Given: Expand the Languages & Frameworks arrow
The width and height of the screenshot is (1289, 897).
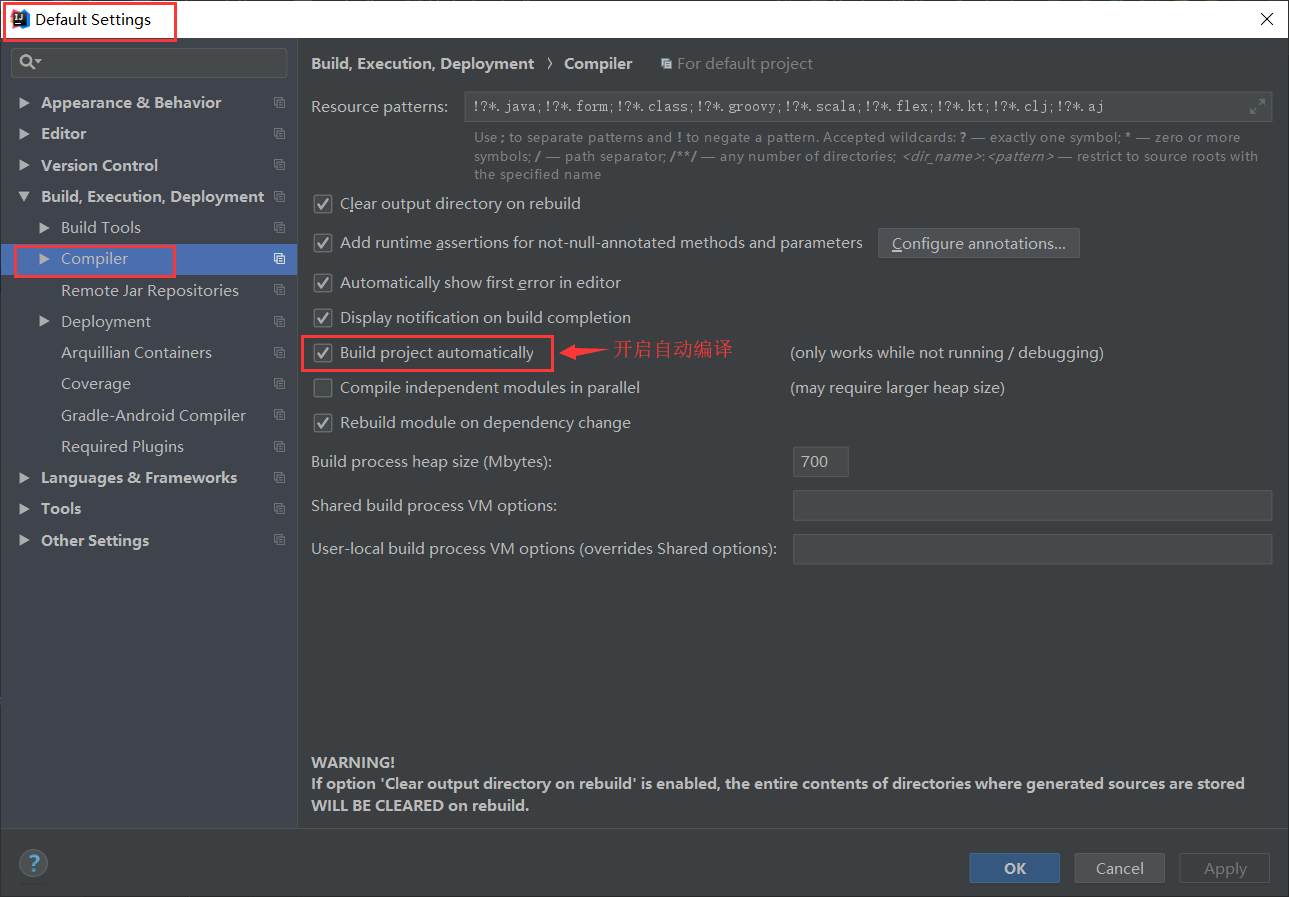Looking at the screenshot, I should (25, 478).
